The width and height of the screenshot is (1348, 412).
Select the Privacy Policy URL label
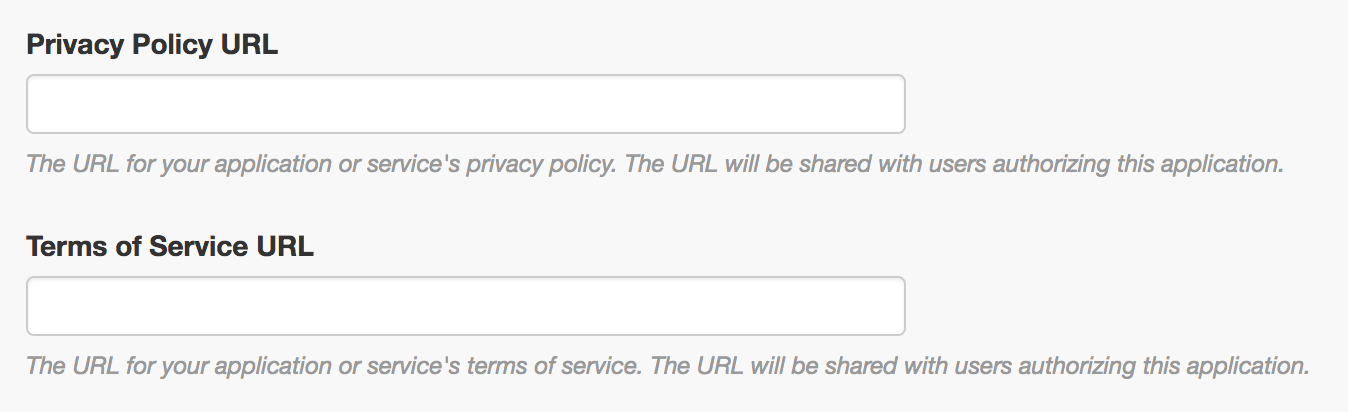[152, 45]
